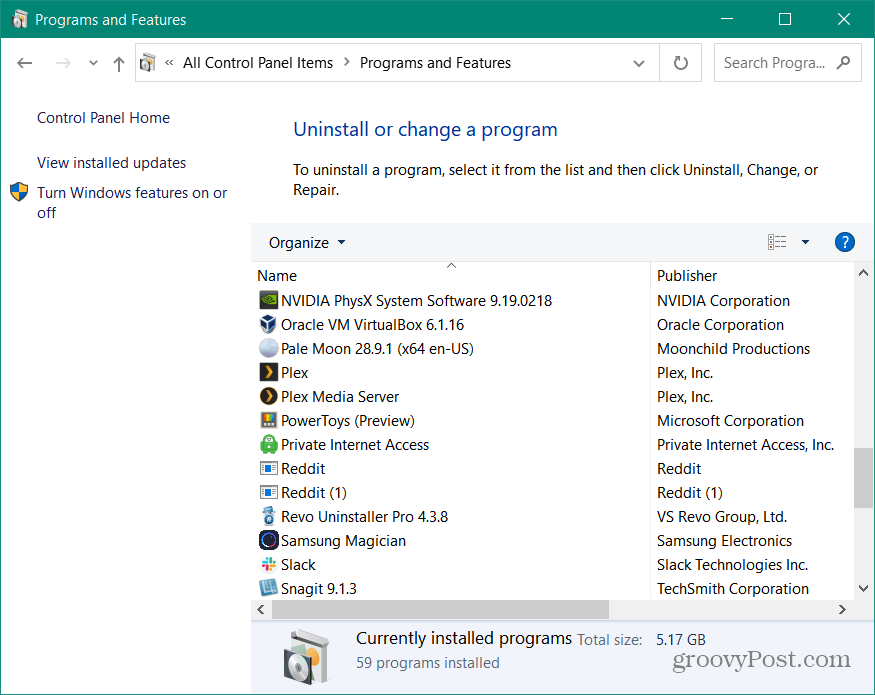Click the icon beside Reddit (1)
The image size is (875, 695).
(268, 492)
